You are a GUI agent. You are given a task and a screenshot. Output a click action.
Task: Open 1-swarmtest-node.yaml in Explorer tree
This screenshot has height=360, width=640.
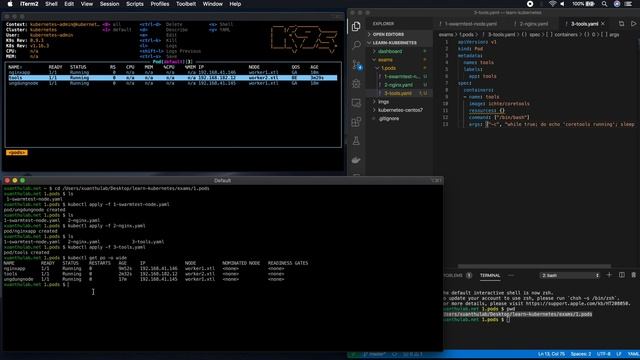click(401, 77)
